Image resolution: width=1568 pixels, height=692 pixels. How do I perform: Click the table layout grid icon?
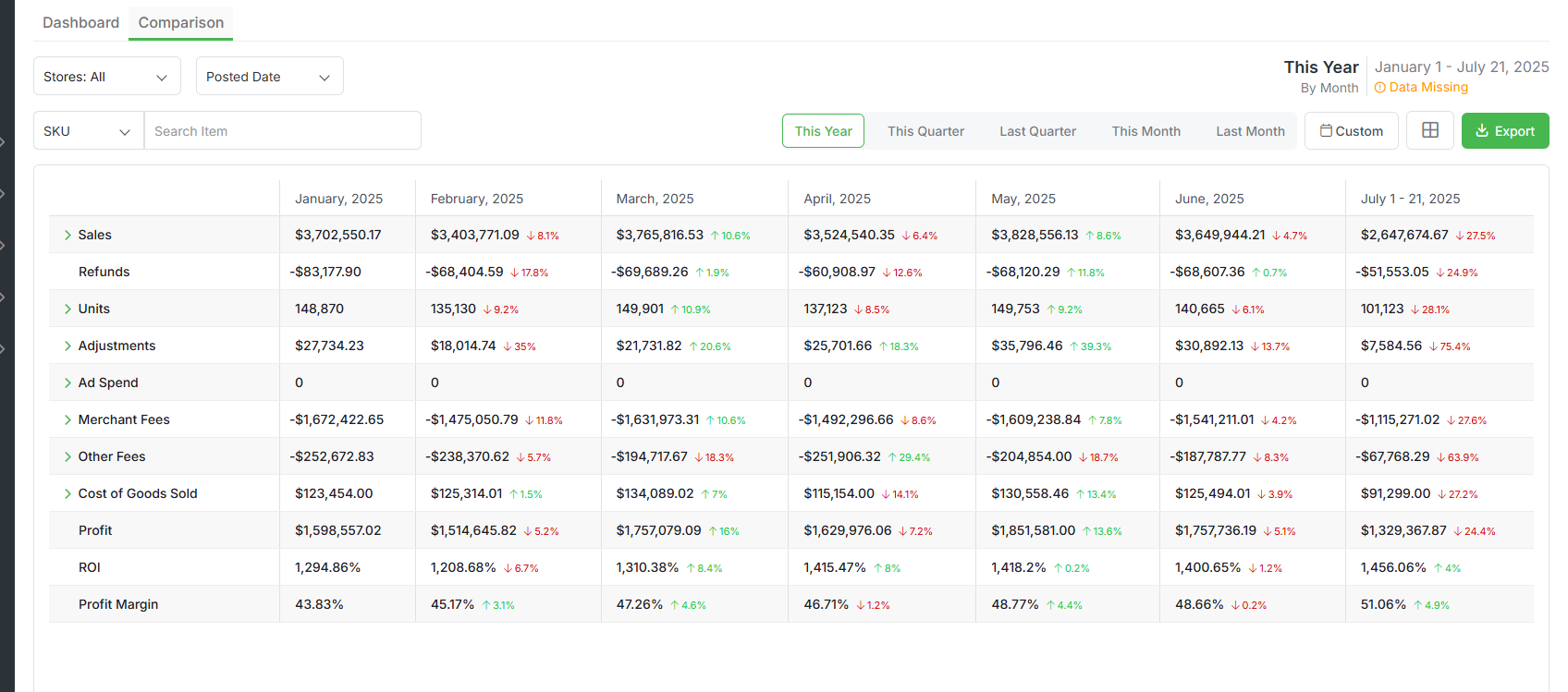[x=1429, y=130]
